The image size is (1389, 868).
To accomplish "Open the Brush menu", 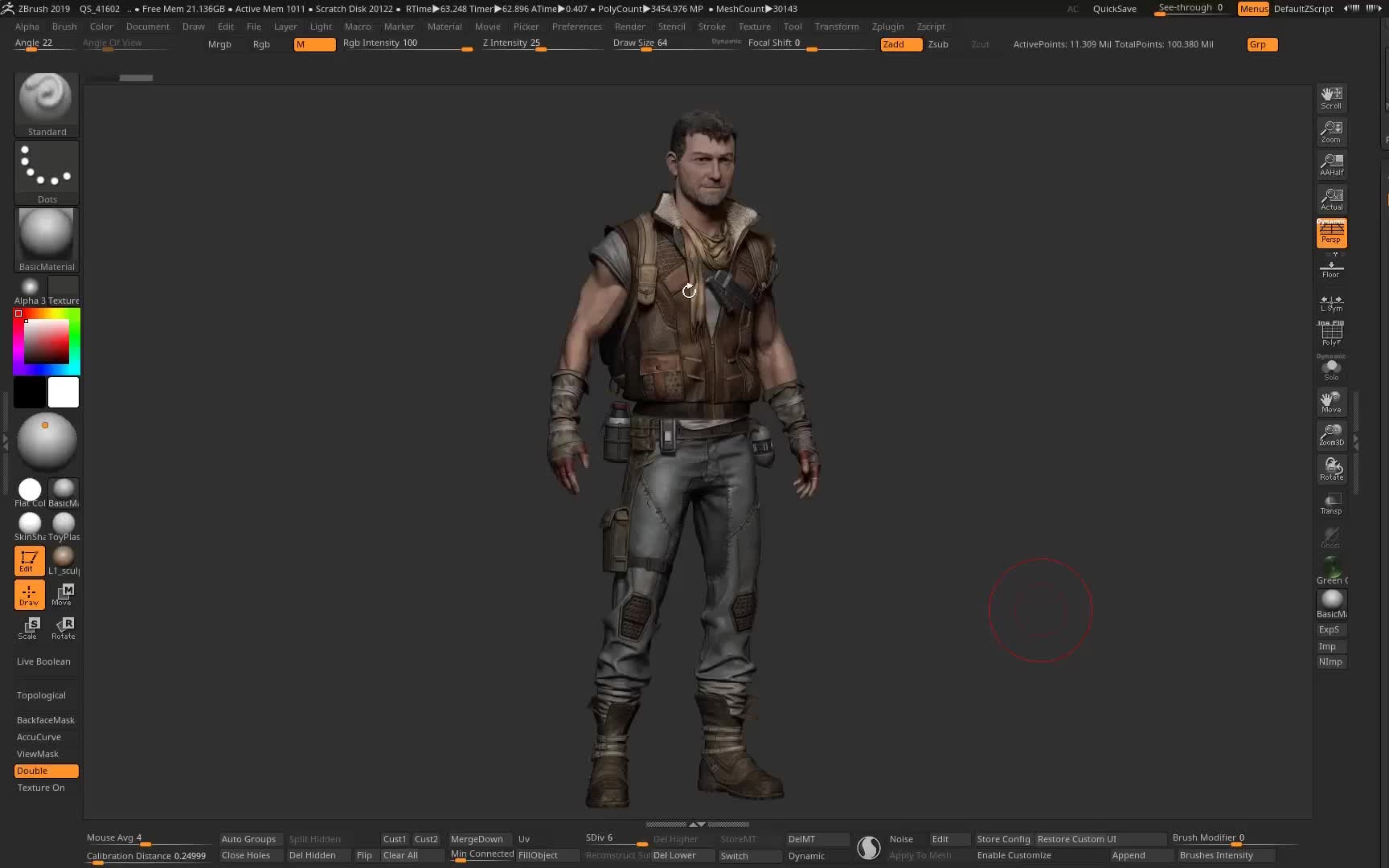I will point(64,27).
